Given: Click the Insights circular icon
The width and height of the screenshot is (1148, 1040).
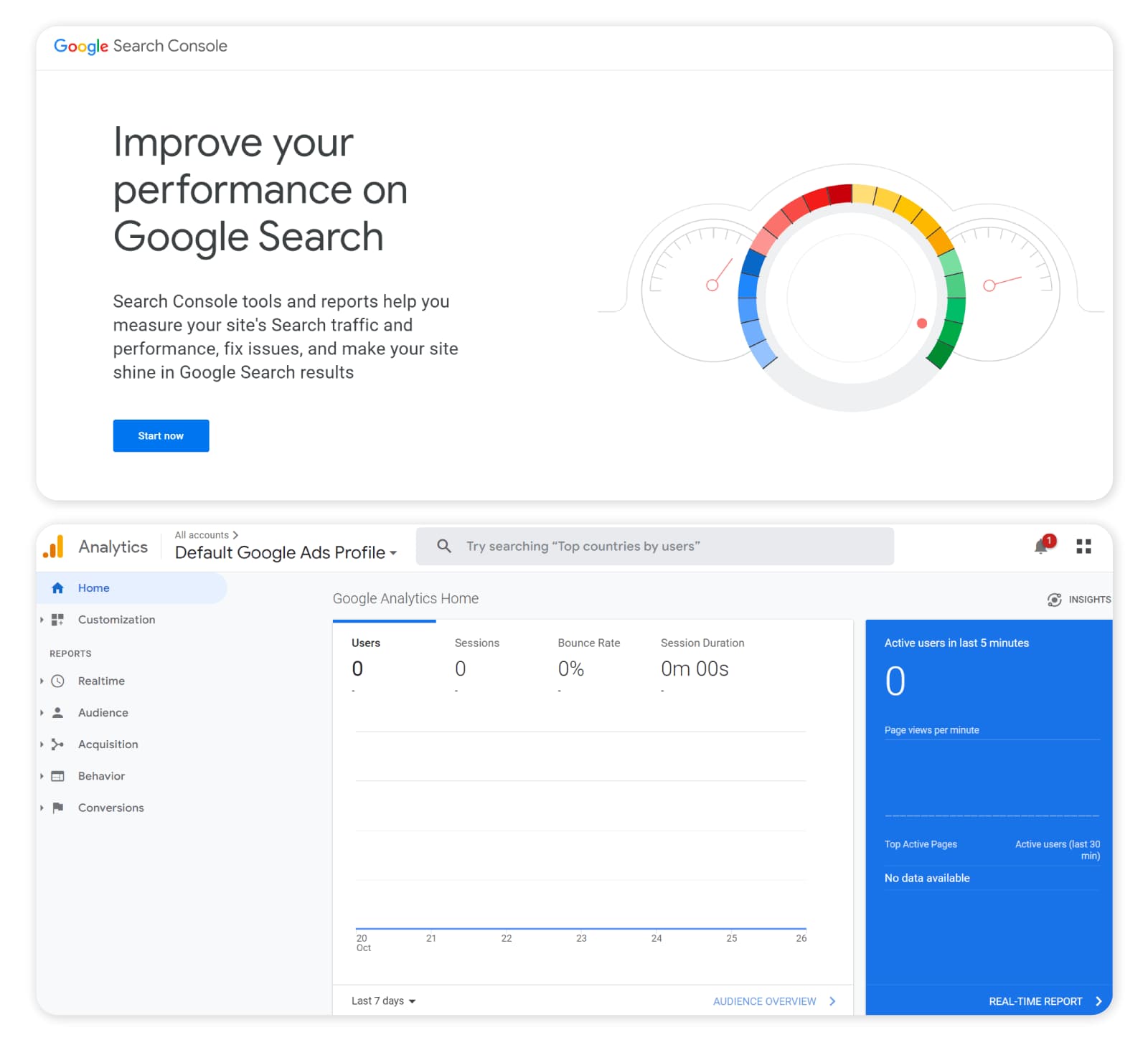Looking at the screenshot, I should click(x=1054, y=600).
